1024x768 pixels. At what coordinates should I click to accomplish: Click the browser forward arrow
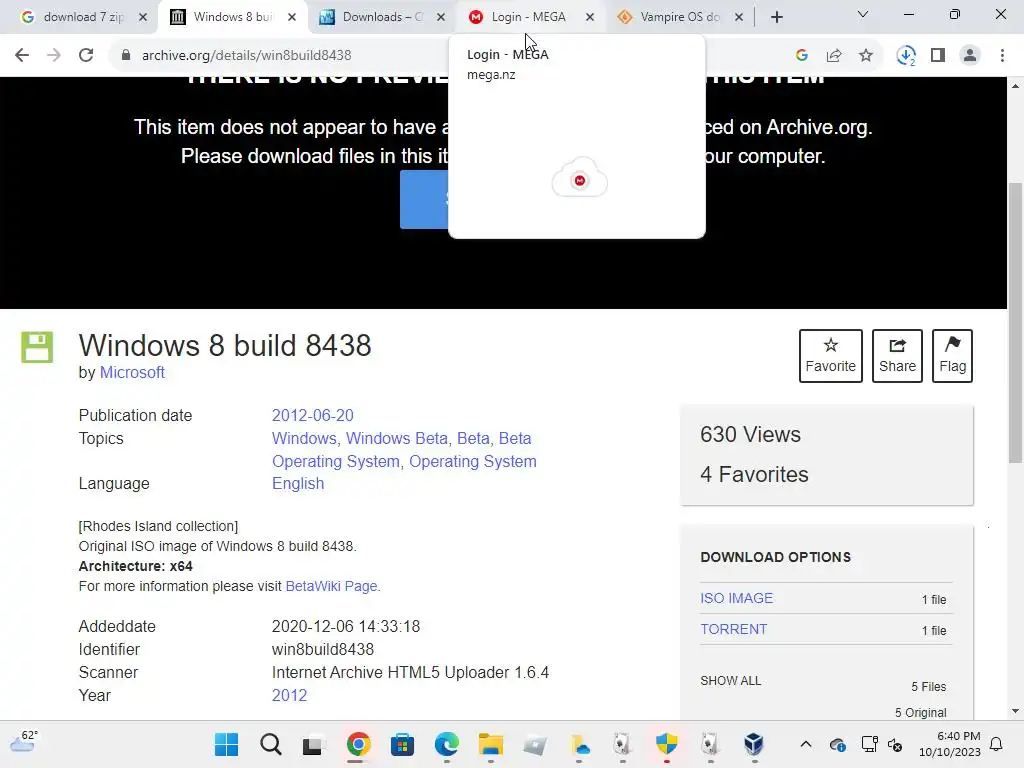(x=54, y=55)
